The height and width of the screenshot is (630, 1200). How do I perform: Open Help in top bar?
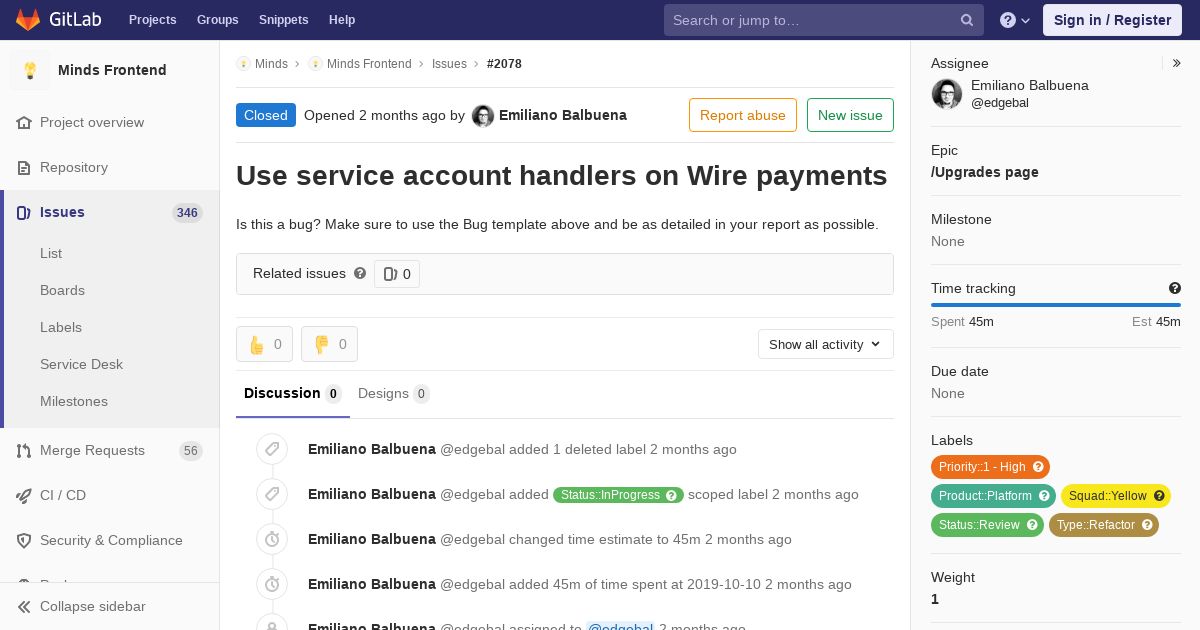tap(342, 20)
